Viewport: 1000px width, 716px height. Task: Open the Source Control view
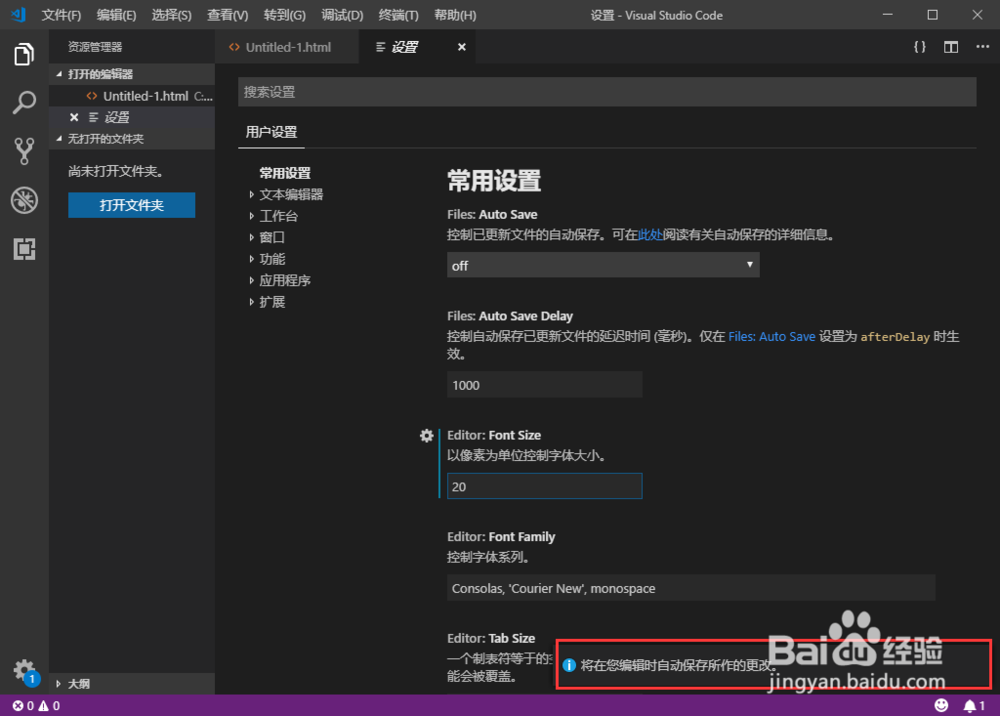24,151
